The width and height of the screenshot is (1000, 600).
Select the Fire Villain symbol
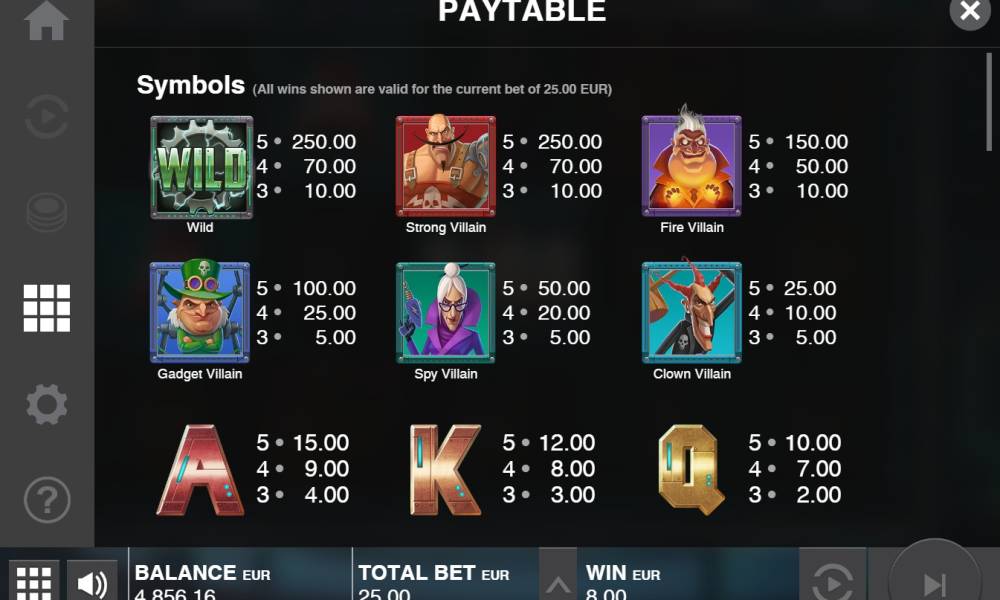pyautogui.click(x=691, y=163)
